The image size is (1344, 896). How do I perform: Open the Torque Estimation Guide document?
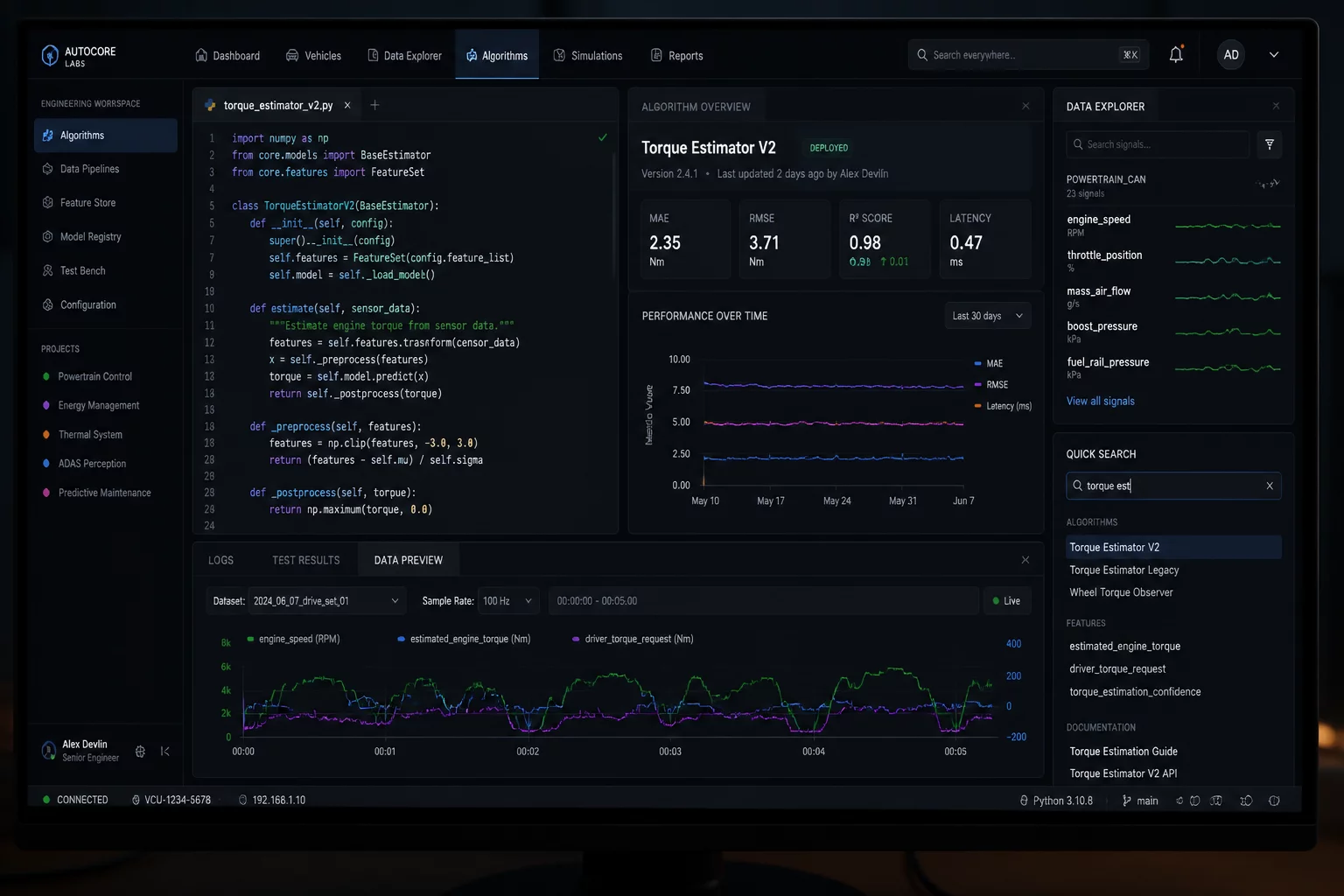click(x=1123, y=752)
